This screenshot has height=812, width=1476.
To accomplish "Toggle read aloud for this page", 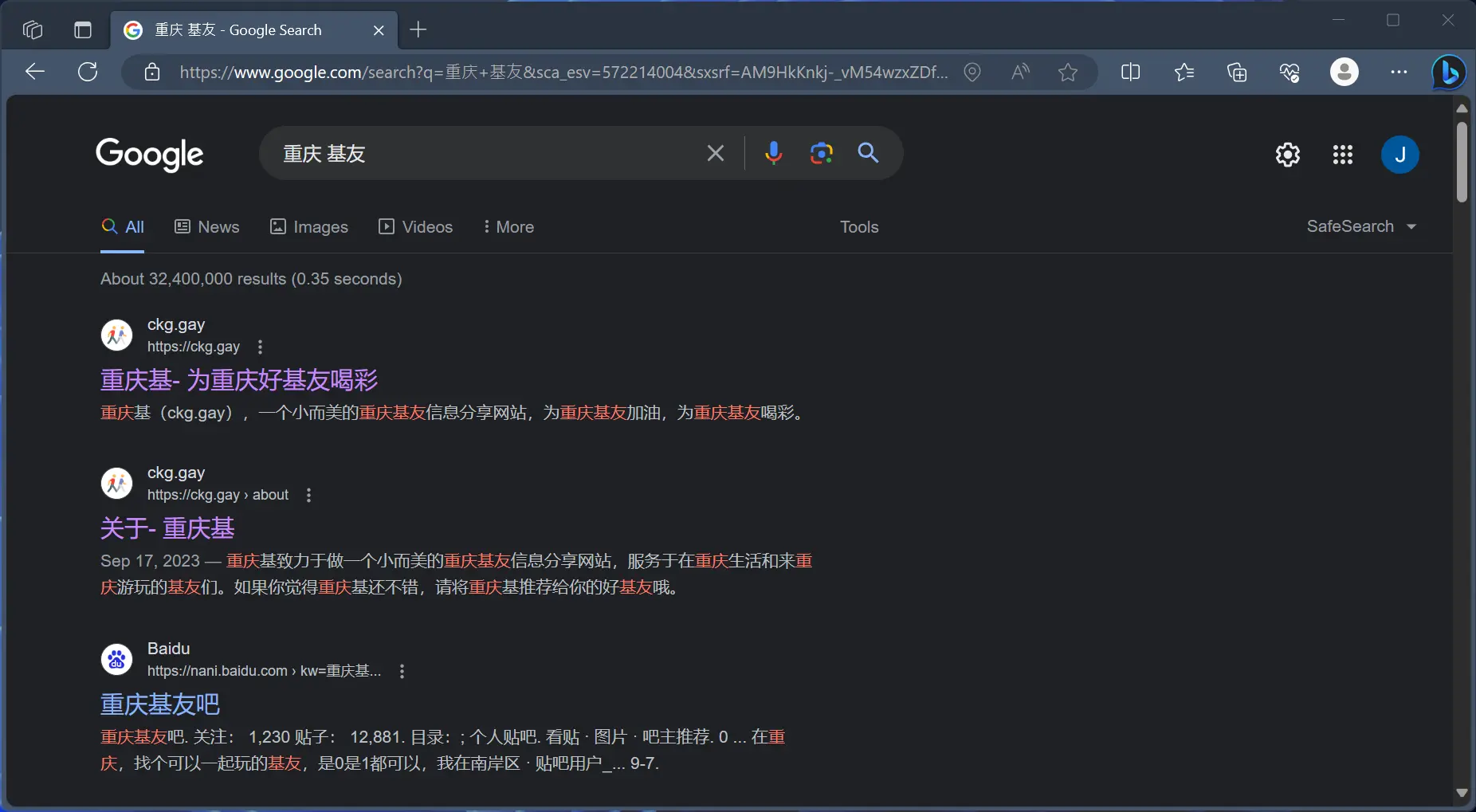I will tap(1019, 73).
